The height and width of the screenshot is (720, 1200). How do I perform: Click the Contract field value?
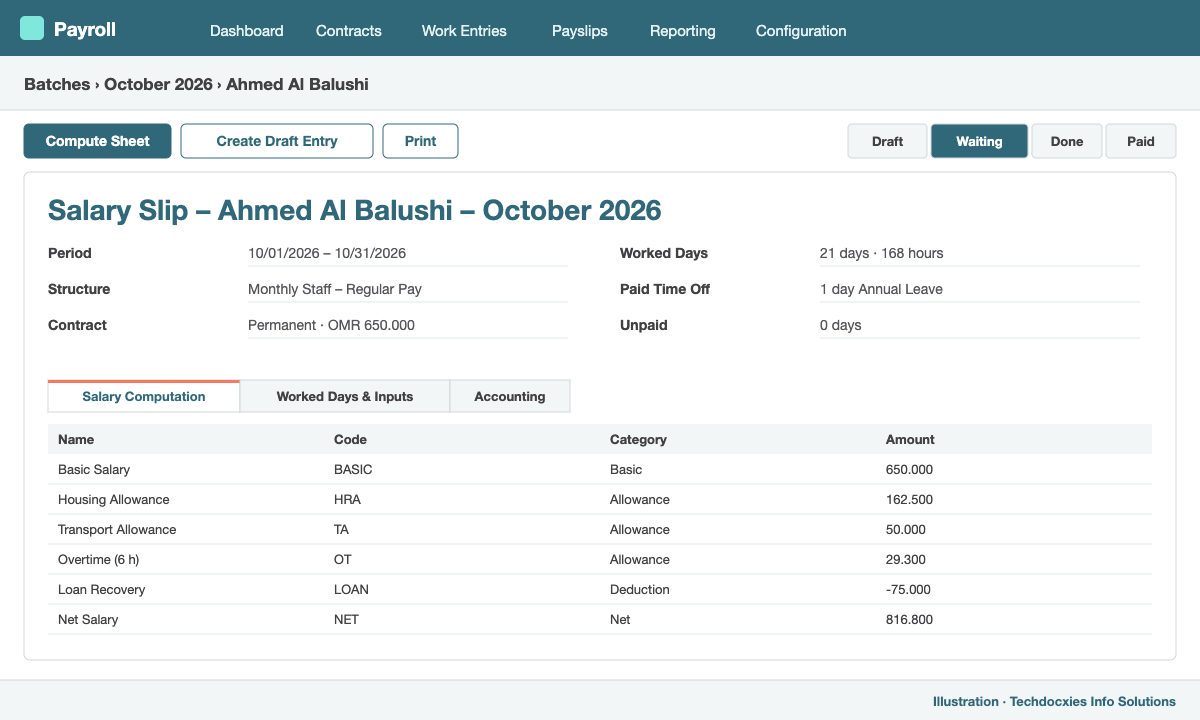pyautogui.click(x=408, y=326)
